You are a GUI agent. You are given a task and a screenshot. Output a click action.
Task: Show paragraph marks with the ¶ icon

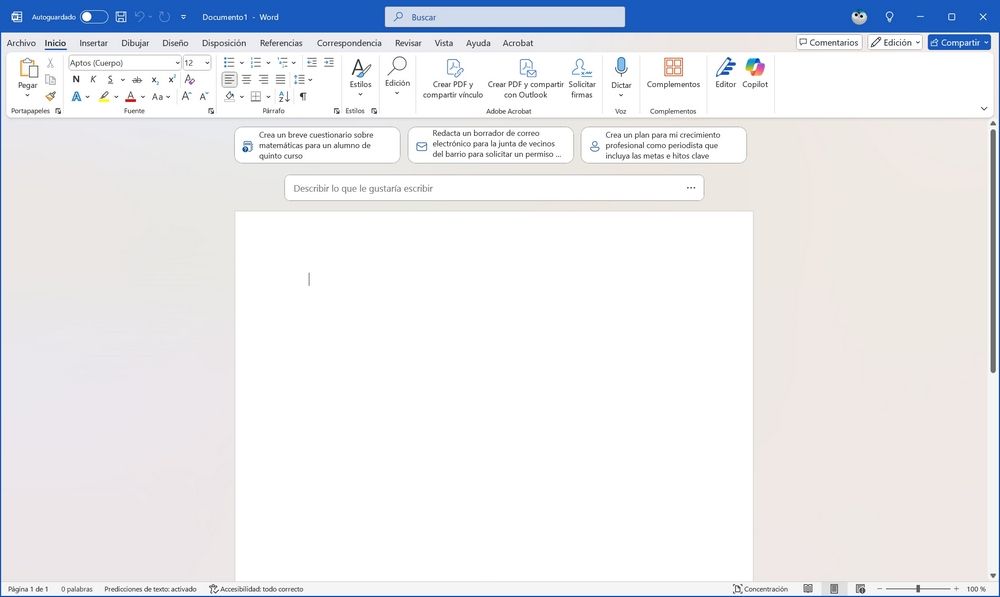click(x=301, y=96)
